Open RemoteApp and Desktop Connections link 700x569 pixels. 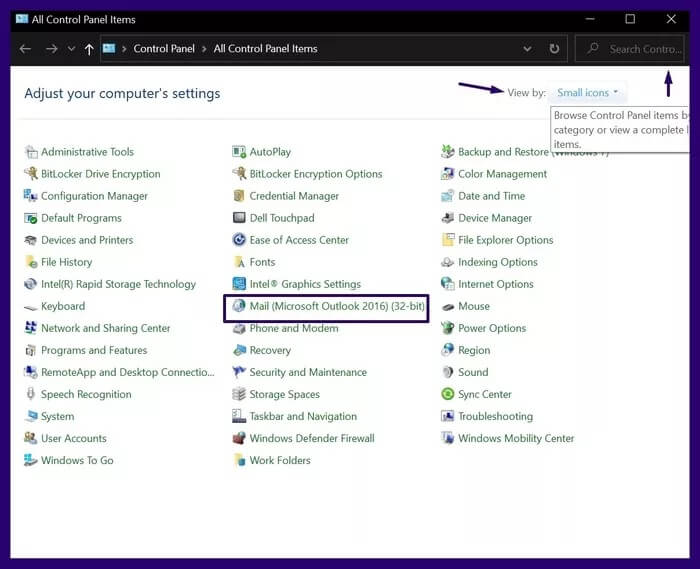click(128, 372)
